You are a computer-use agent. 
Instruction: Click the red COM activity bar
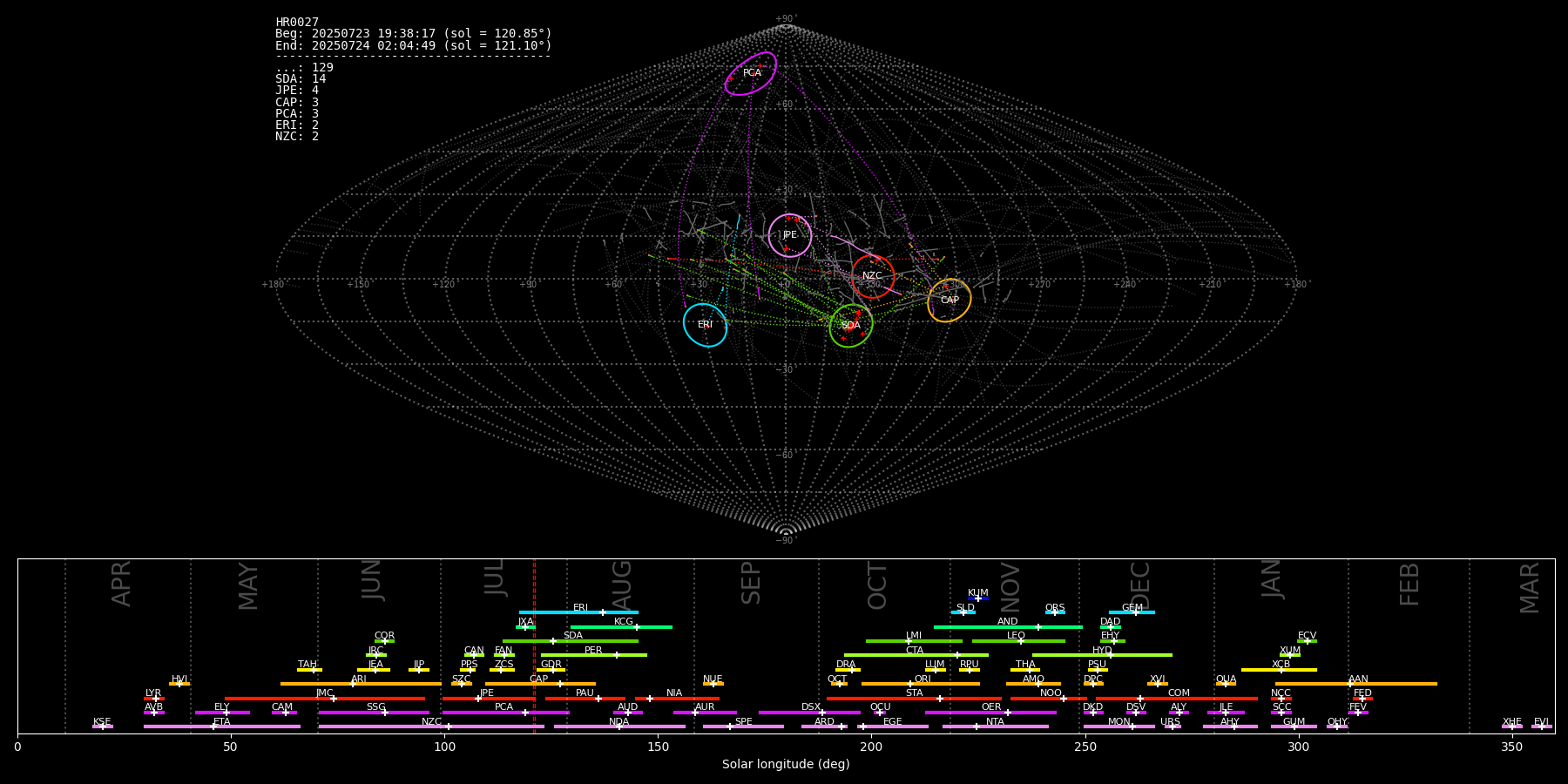tap(1177, 698)
